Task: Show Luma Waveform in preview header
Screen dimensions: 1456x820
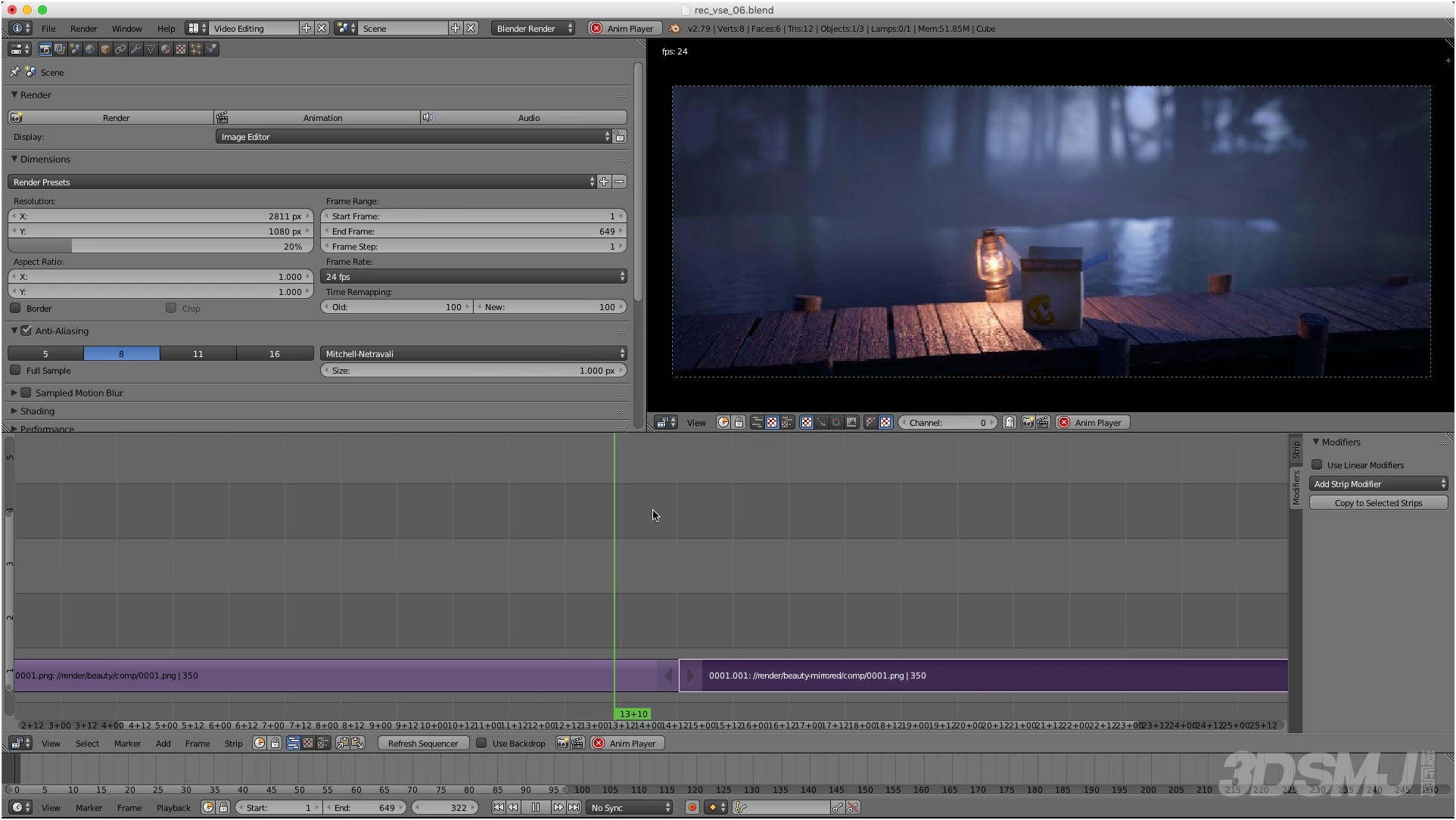Action: (x=822, y=423)
